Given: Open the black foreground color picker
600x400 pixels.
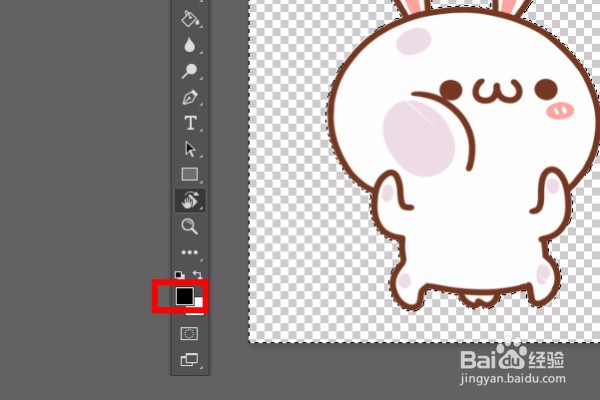Looking at the screenshot, I should pos(184,296).
